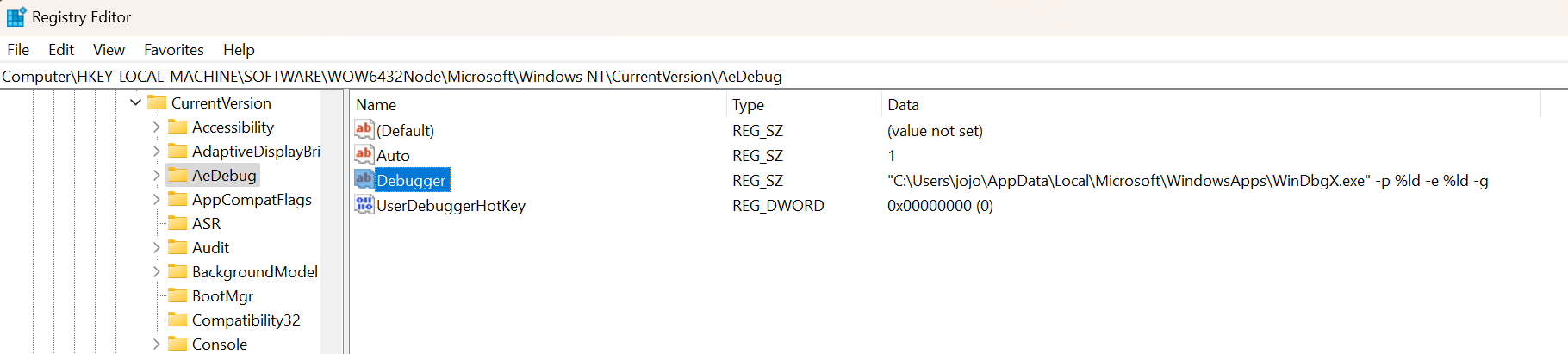This screenshot has height=354, width=1568.
Task: Select the UserDebuggerHotKey DWORD icon
Action: [x=364, y=204]
